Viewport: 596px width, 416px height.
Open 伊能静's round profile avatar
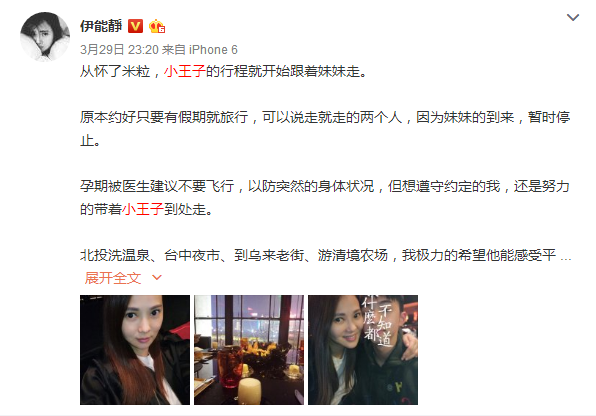point(45,37)
